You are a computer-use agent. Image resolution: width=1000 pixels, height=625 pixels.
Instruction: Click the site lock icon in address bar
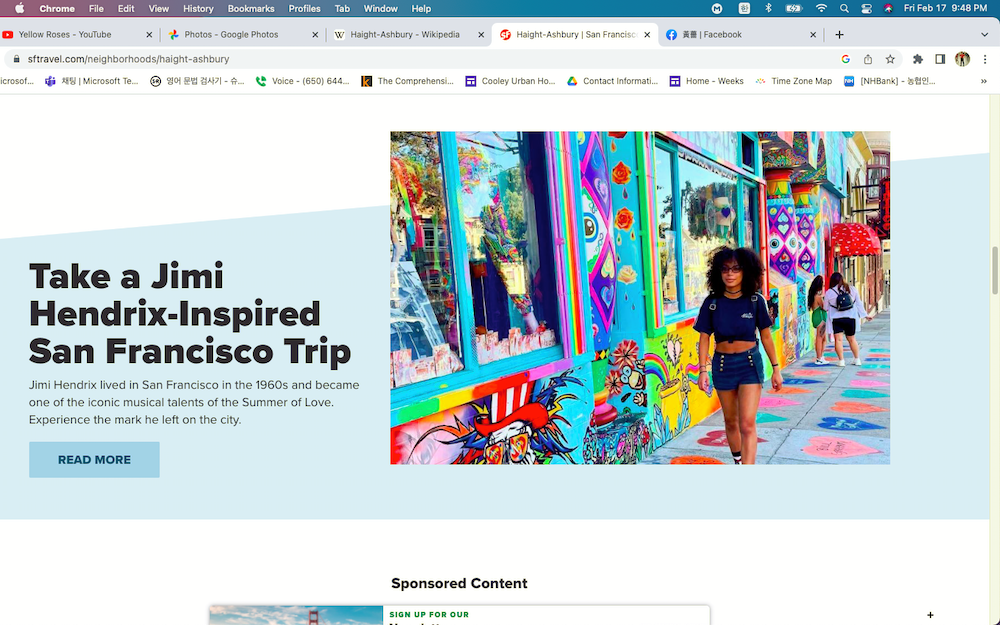pyautogui.click(x=17, y=59)
